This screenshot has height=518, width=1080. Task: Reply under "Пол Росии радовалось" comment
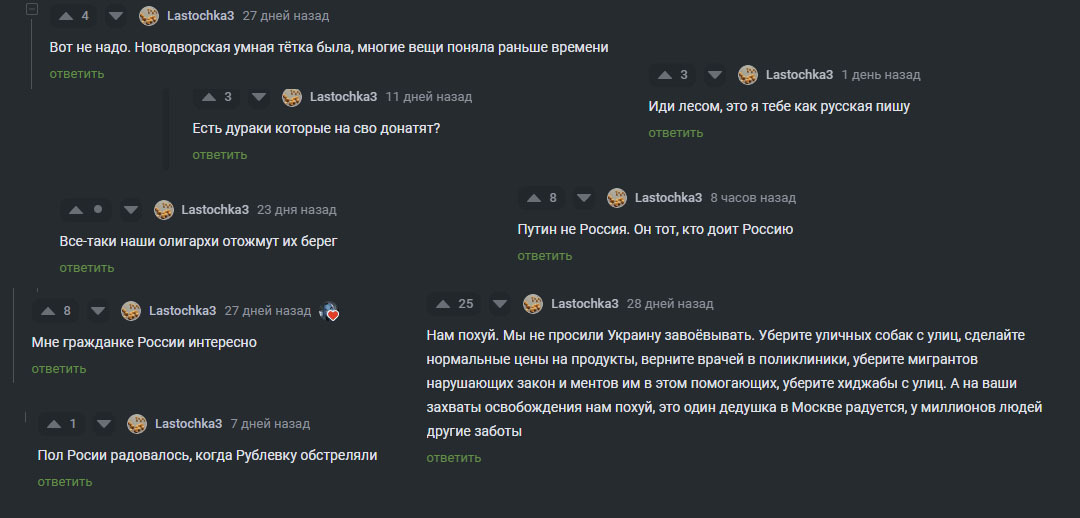point(64,482)
